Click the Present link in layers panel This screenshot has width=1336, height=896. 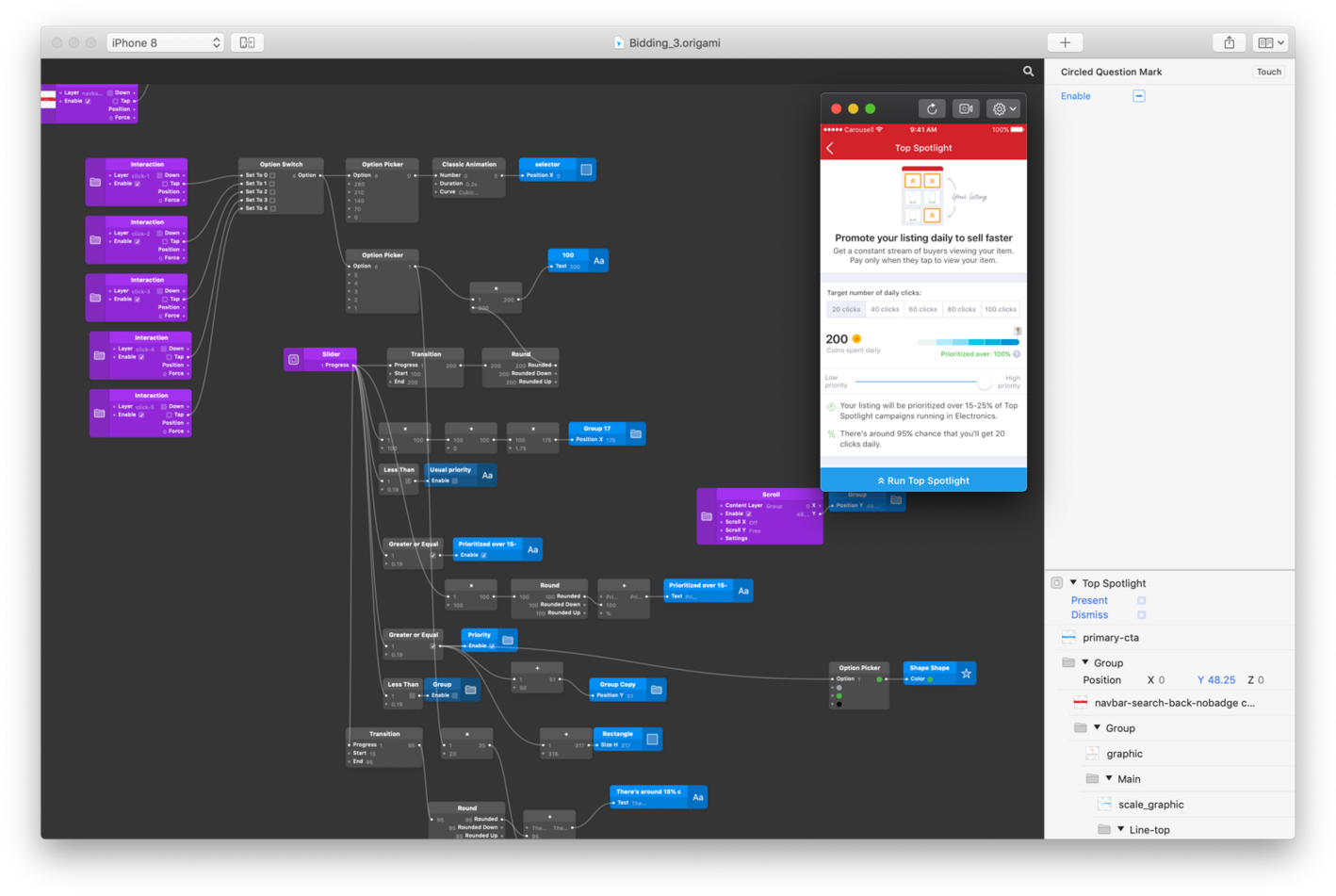click(x=1089, y=600)
